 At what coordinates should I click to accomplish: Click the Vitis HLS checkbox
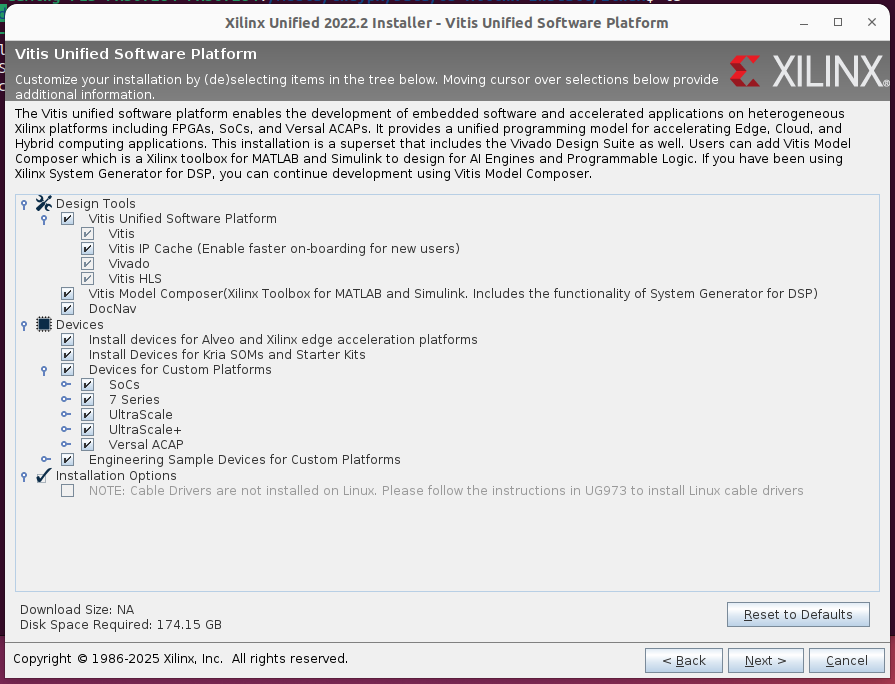pos(87,279)
